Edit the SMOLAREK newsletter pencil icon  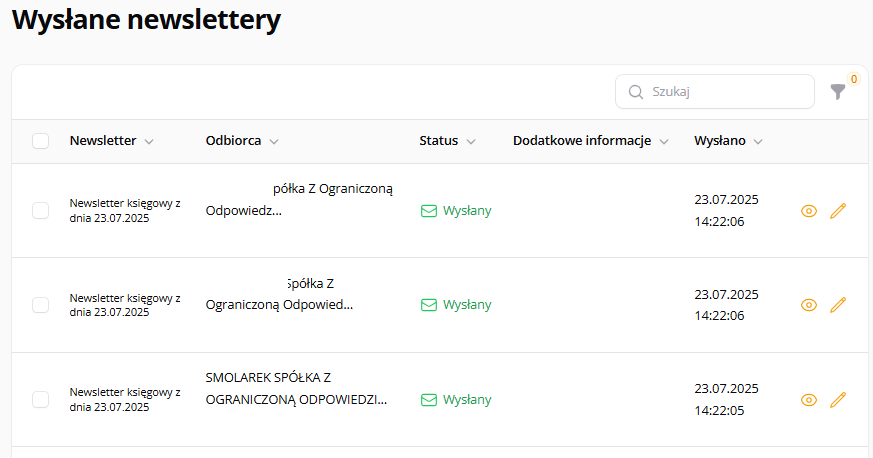(838, 400)
